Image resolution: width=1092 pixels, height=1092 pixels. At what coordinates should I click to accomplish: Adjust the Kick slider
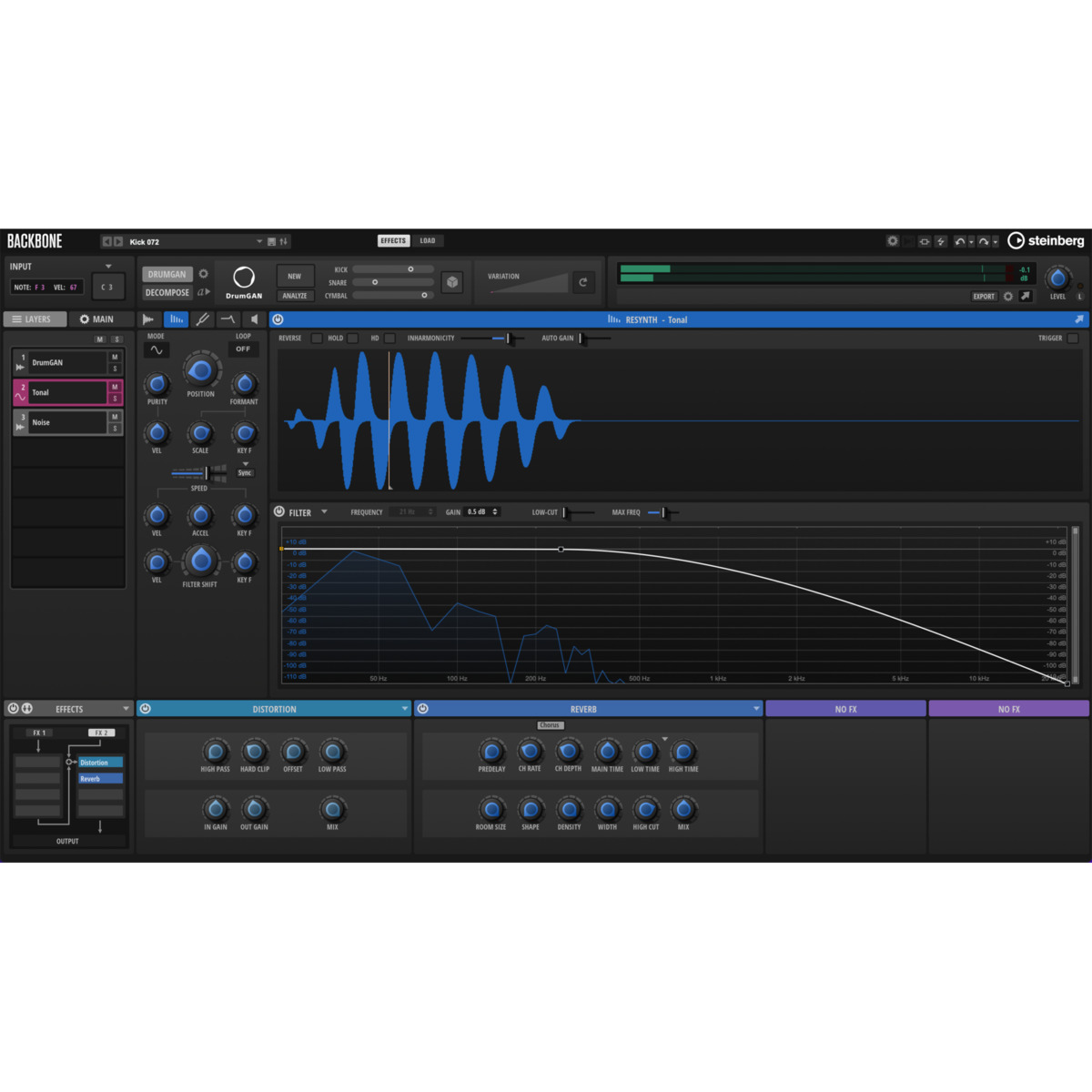tap(393, 269)
